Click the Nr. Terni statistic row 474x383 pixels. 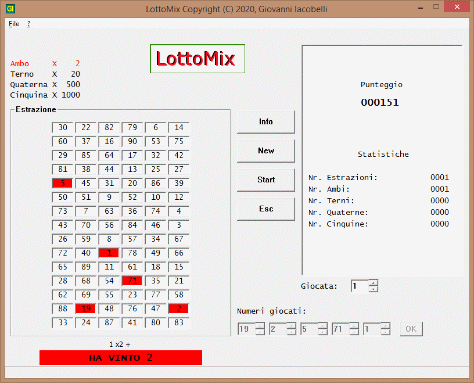point(379,201)
